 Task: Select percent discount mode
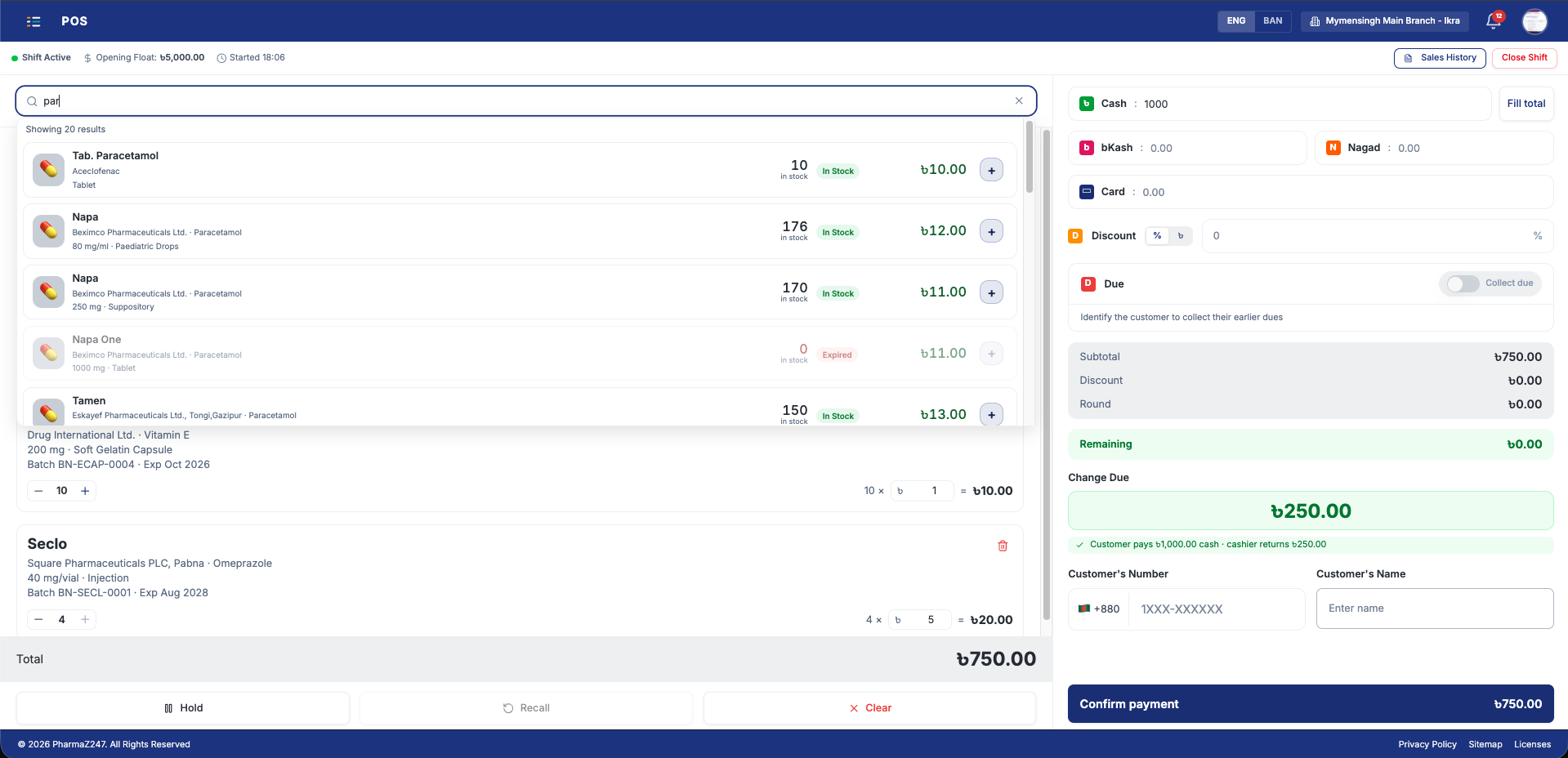point(1157,236)
